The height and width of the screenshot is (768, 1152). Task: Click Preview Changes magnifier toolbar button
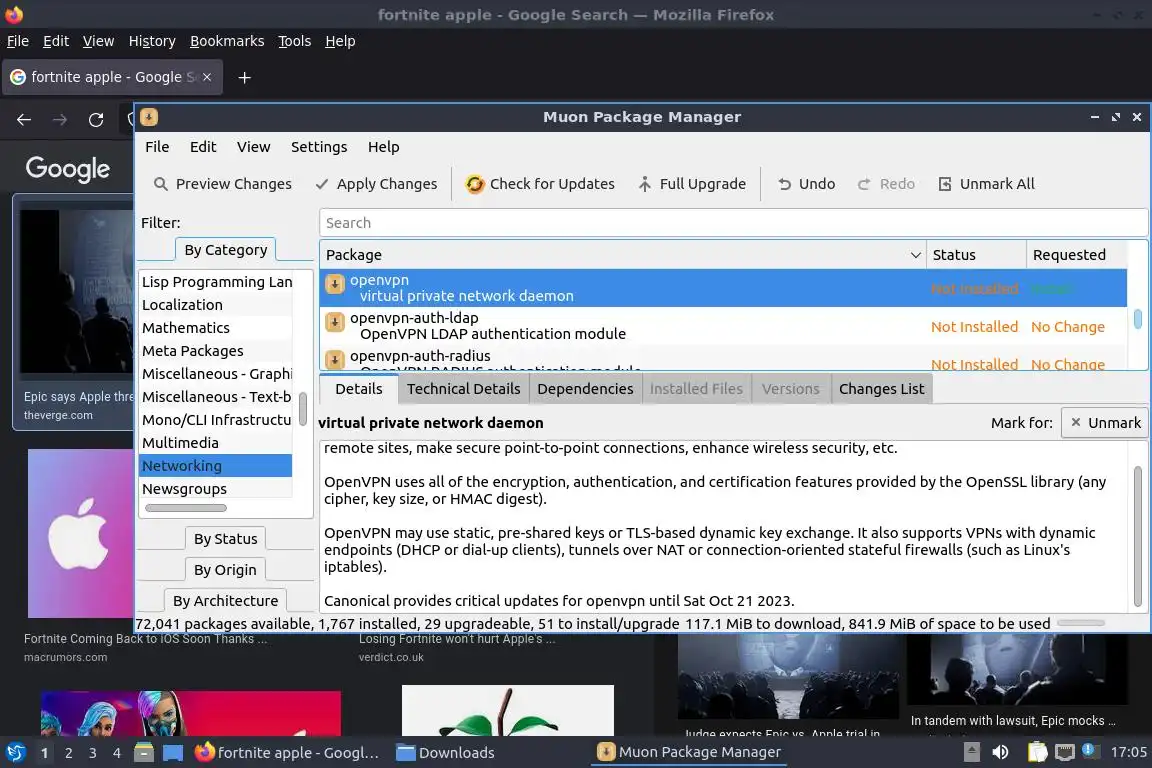point(222,184)
